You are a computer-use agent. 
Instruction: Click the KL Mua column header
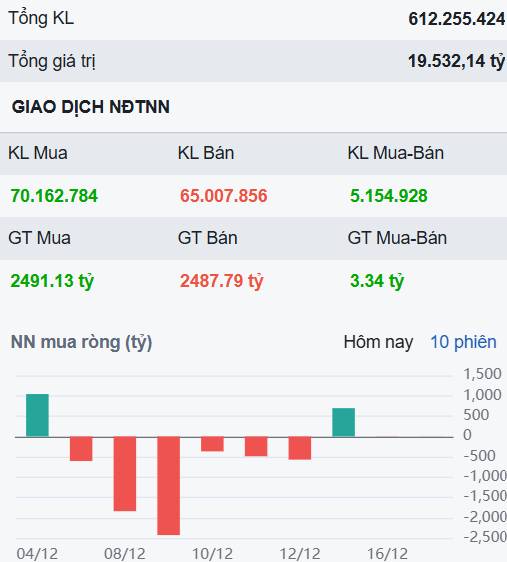click(x=38, y=153)
